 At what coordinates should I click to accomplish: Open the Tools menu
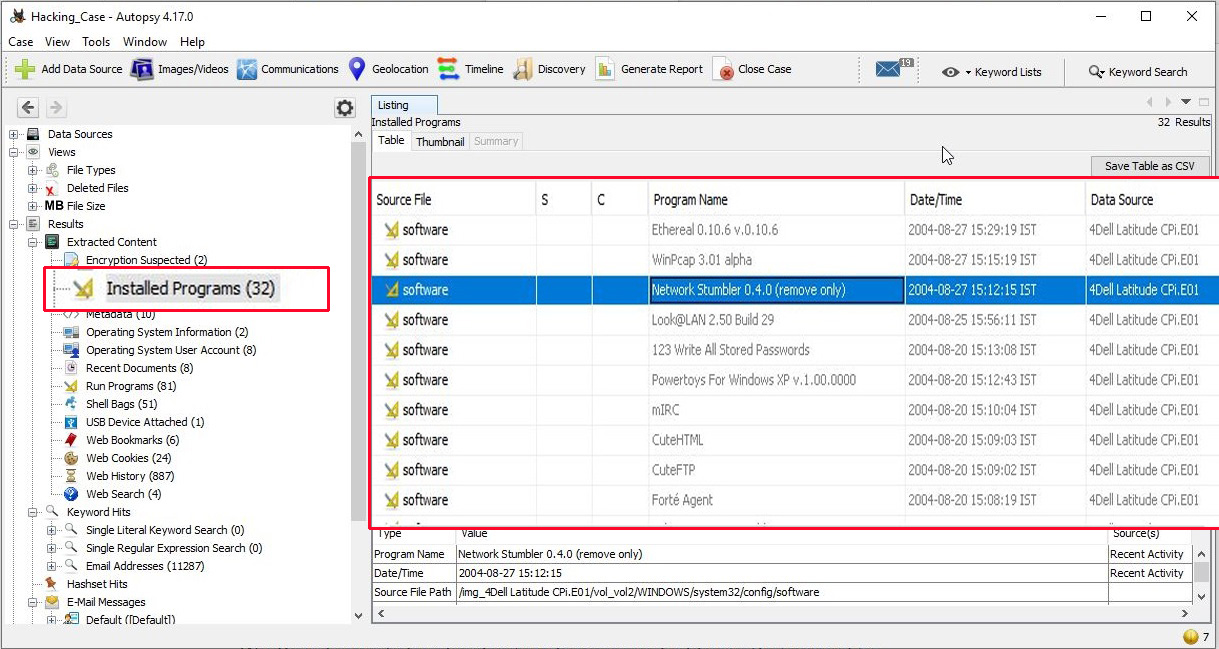pos(96,42)
